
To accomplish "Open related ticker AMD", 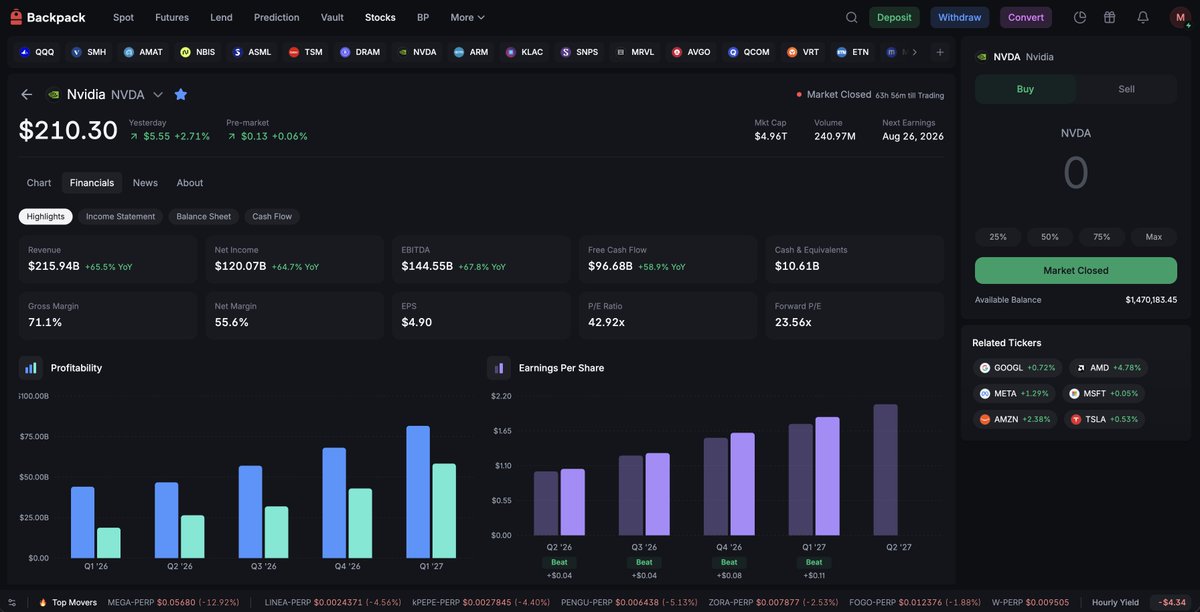I will pos(1108,368).
